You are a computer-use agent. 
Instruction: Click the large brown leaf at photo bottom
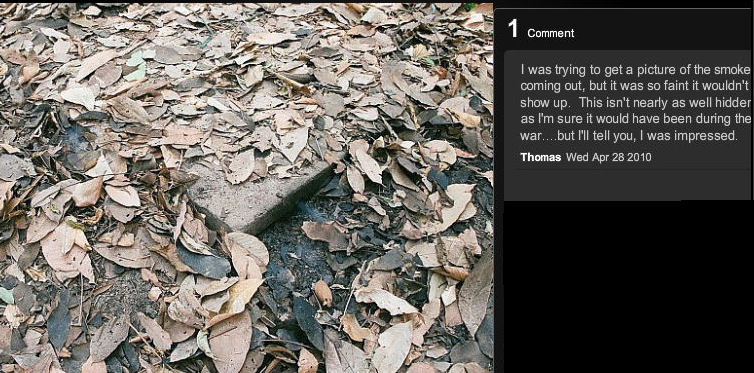[230, 339]
